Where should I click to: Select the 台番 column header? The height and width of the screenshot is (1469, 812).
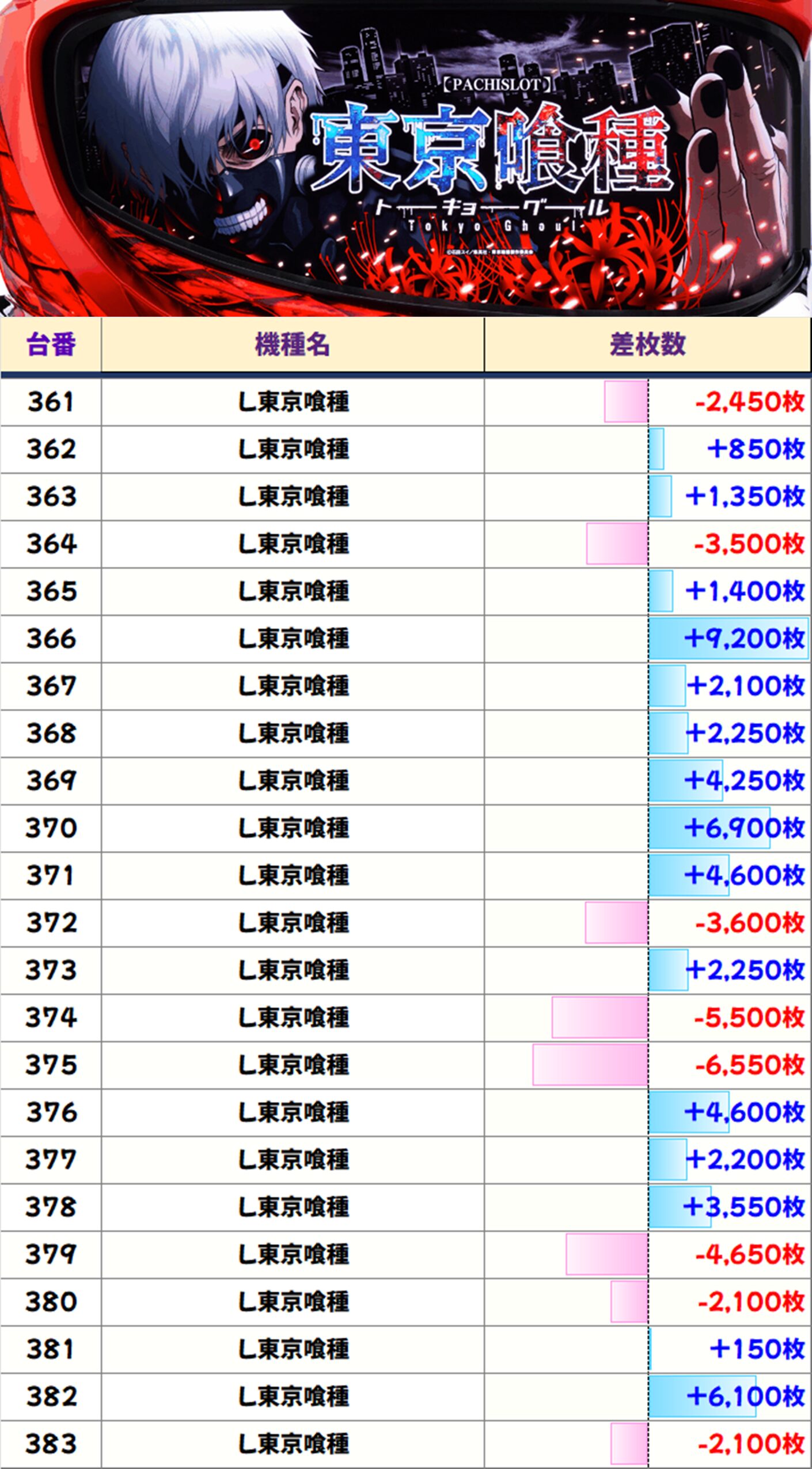click(x=51, y=345)
